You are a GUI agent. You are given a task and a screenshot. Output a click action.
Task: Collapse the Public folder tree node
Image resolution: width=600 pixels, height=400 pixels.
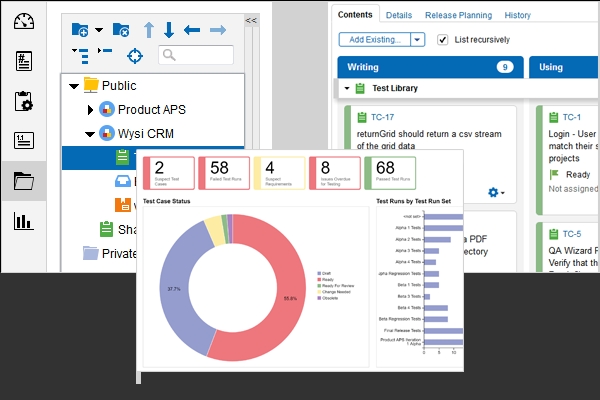coord(73,86)
